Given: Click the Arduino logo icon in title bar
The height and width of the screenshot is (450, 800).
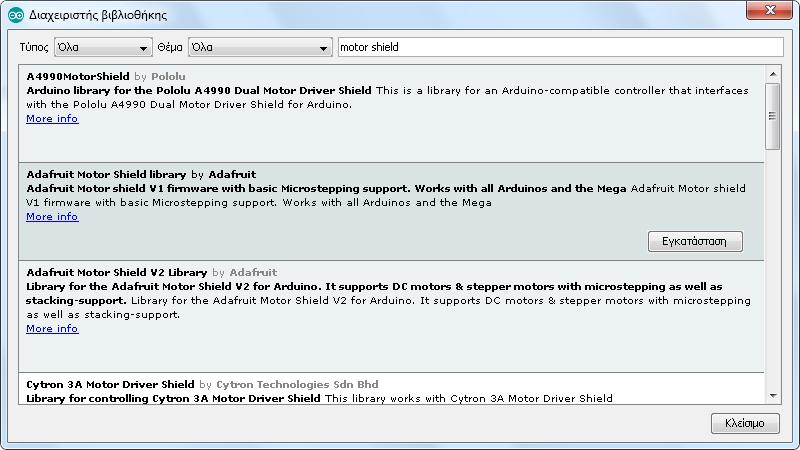Looking at the screenshot, I should click(x=16, y=15).
